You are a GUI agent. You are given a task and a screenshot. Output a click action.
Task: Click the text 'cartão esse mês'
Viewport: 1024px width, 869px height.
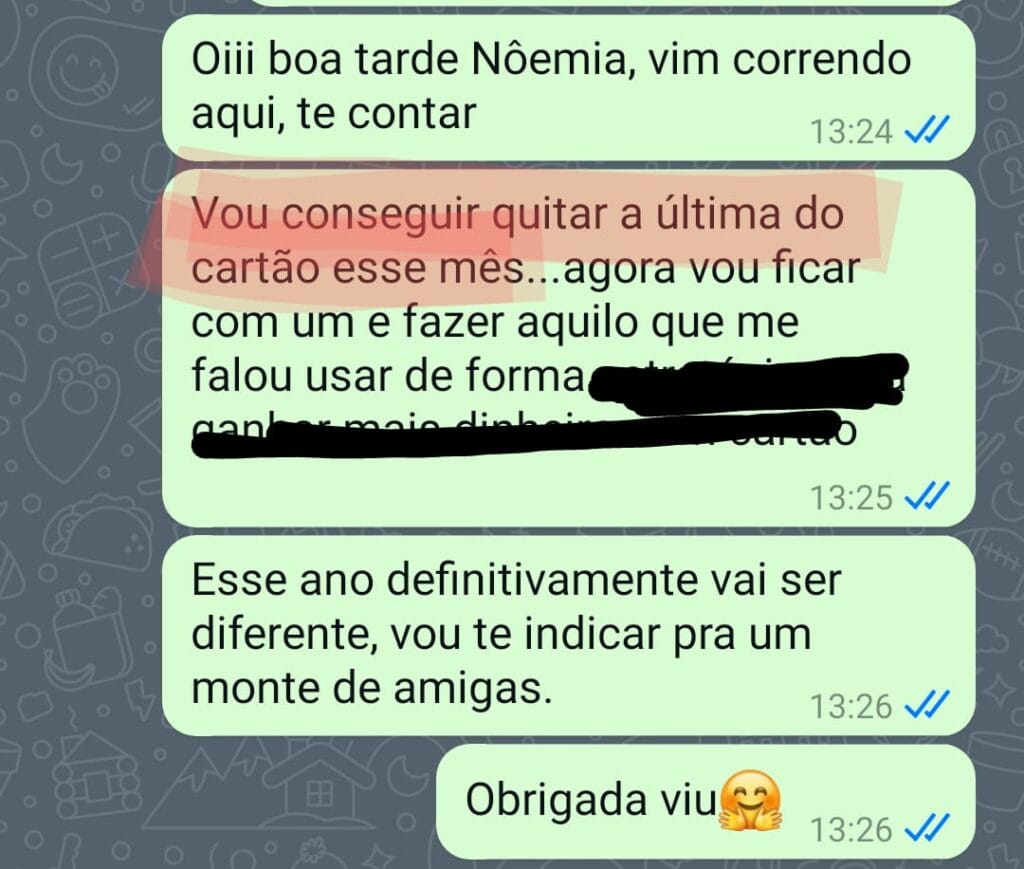coord(357,268)
